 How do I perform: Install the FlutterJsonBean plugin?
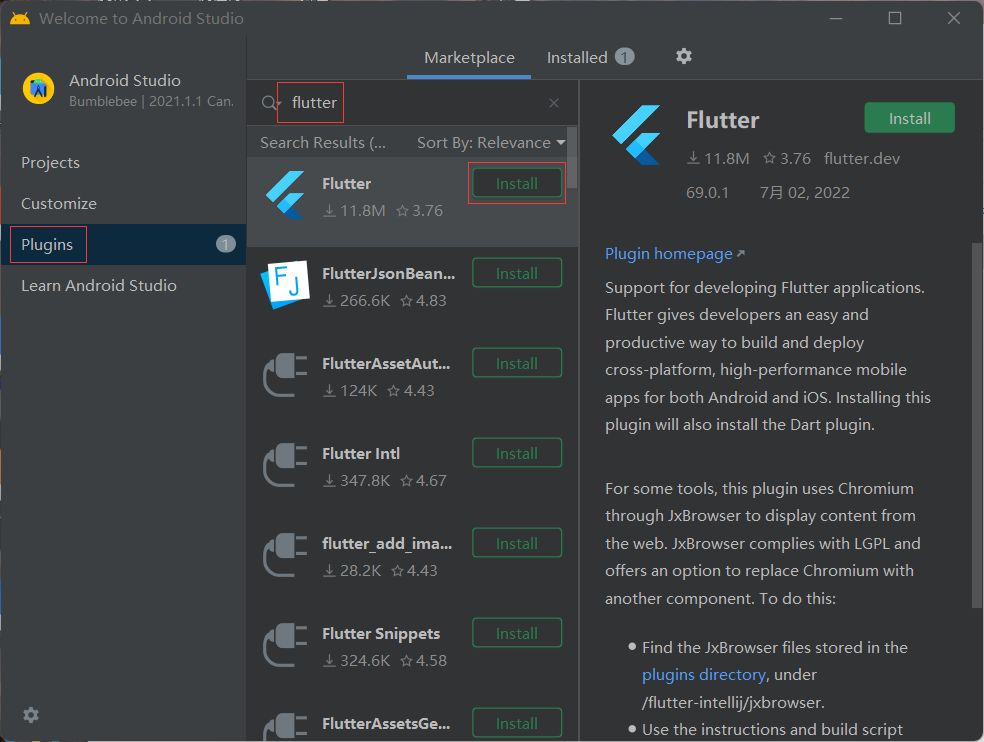(516, 273)
